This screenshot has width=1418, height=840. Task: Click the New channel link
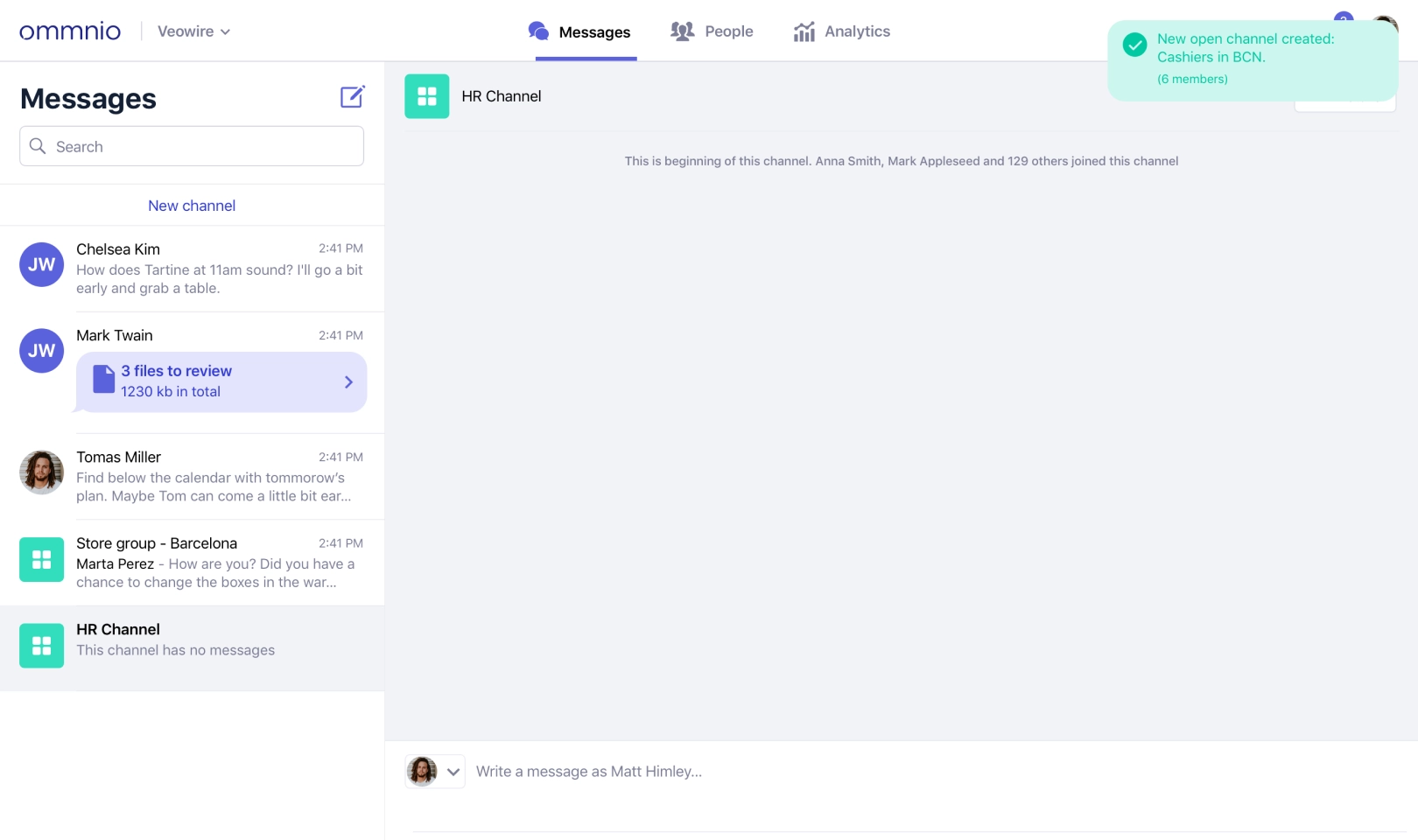click(192, 206)
